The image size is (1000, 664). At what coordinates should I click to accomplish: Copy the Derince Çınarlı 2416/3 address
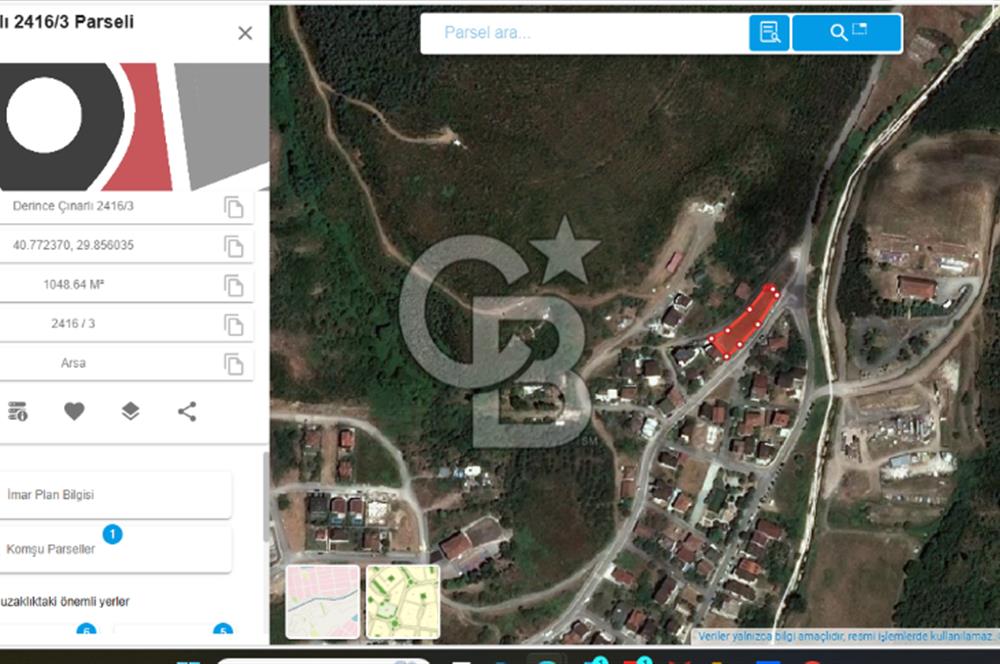[x=234, y=207]
